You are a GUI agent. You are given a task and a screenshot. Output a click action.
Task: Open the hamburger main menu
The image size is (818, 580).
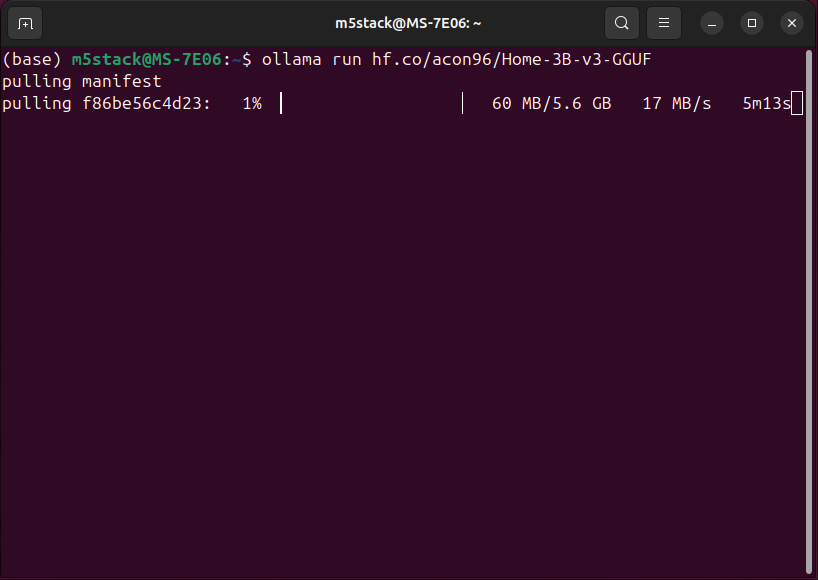click(x=663, y=22)
